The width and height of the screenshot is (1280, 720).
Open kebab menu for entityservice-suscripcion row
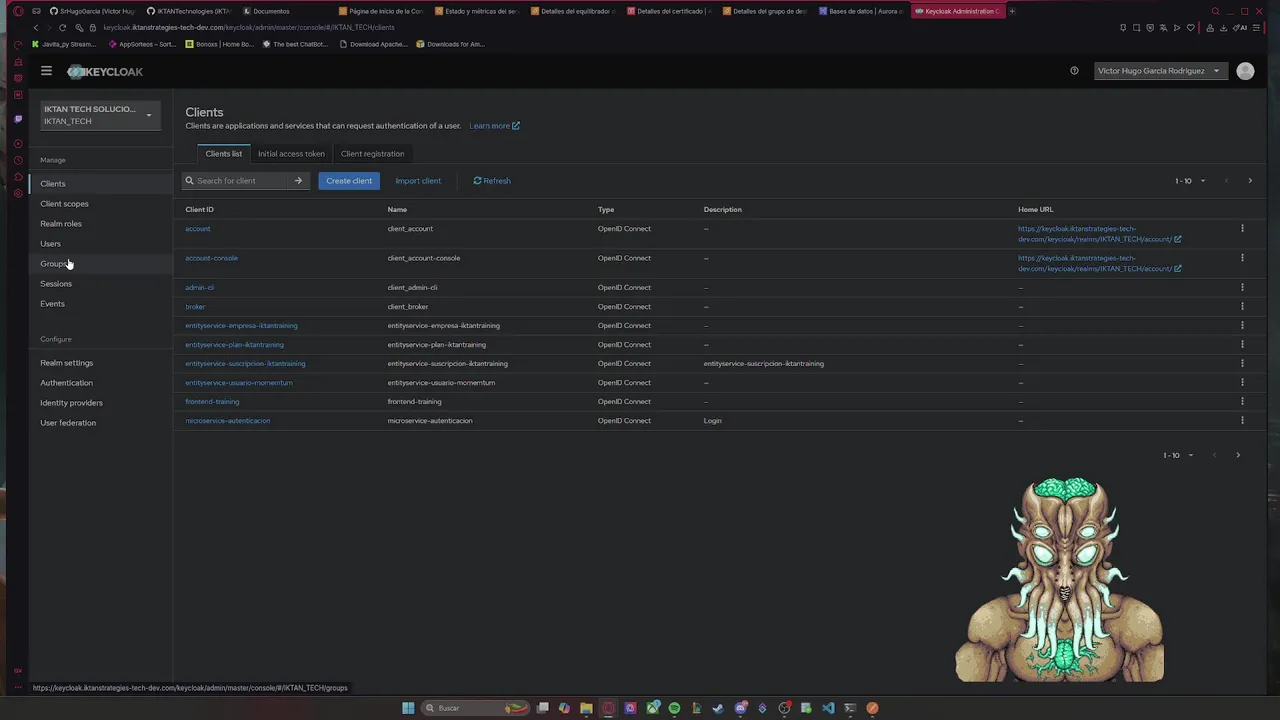[x=1242, y=364]
